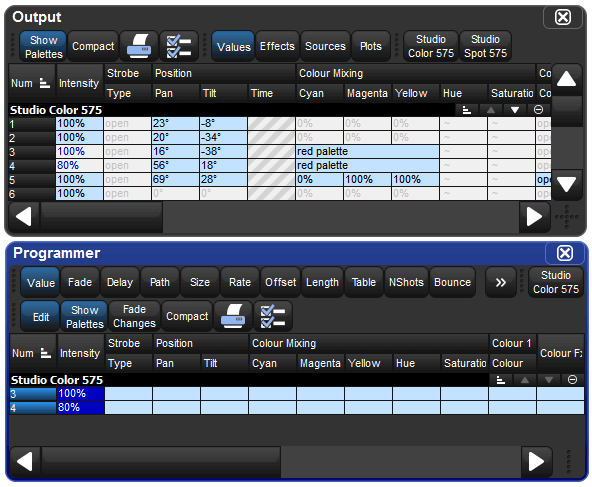Click red palette cell for fixture 4 in Output

[367, 165]
